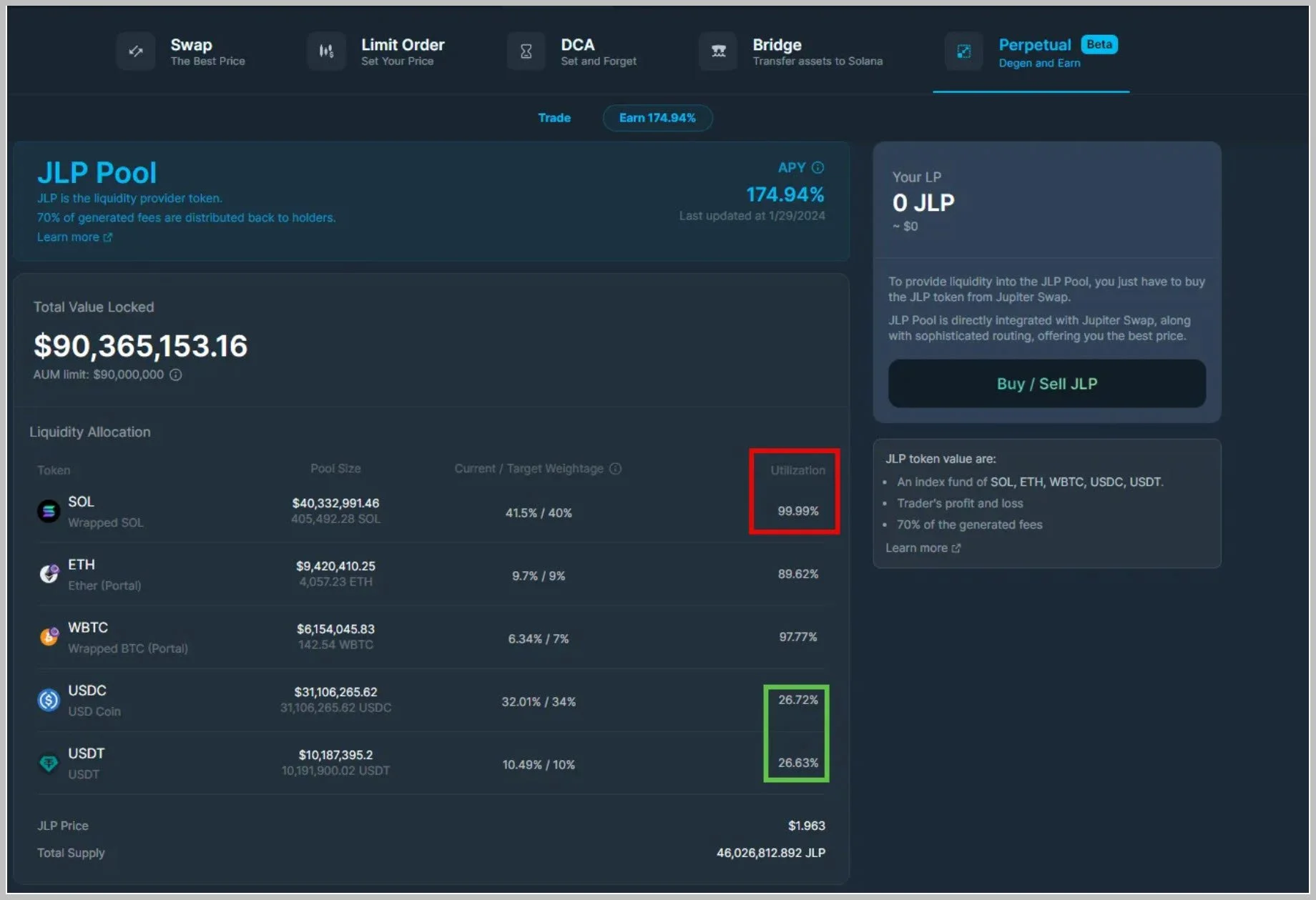This screenshot has height=900, width=1316.
Task: Click the APY value 174.94%
Action: coord(785,194)
